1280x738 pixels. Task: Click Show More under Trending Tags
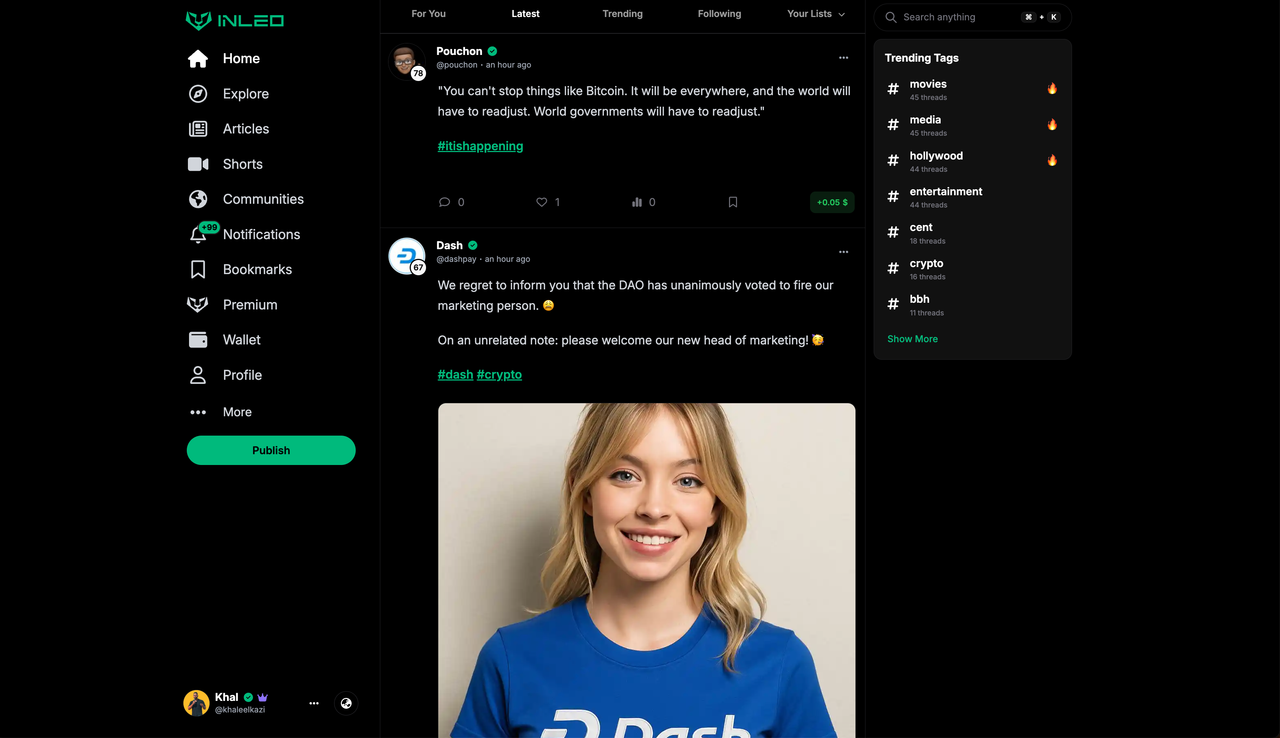tap(913, 339)
